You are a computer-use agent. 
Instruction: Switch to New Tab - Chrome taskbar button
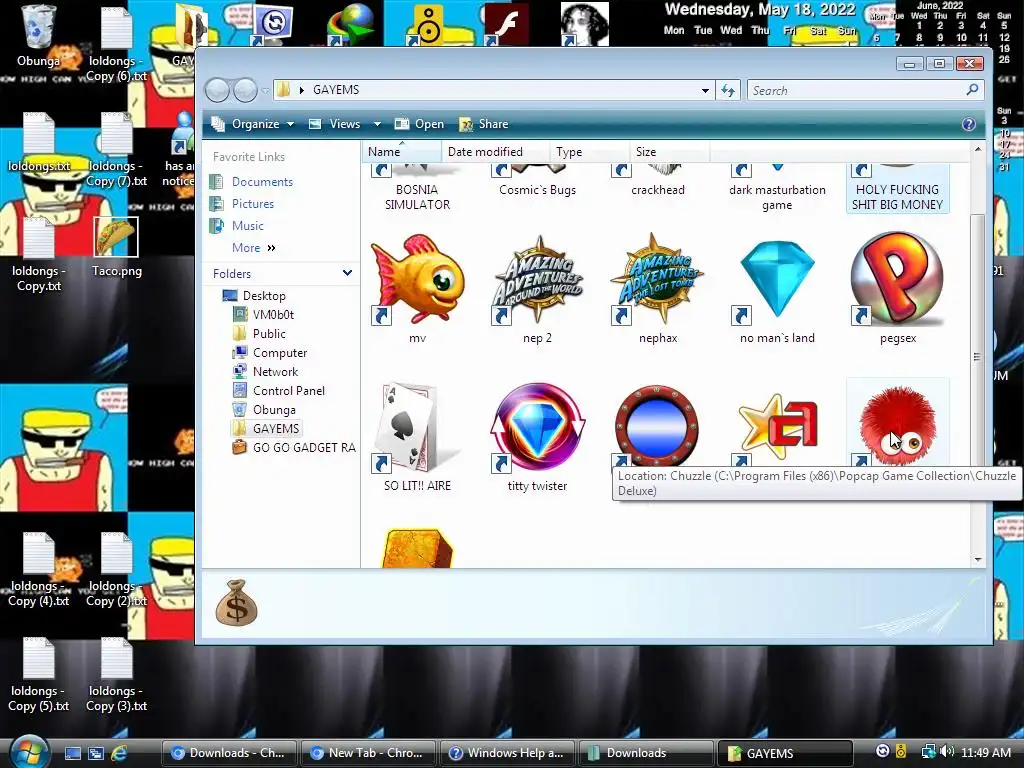coord(368,753)
